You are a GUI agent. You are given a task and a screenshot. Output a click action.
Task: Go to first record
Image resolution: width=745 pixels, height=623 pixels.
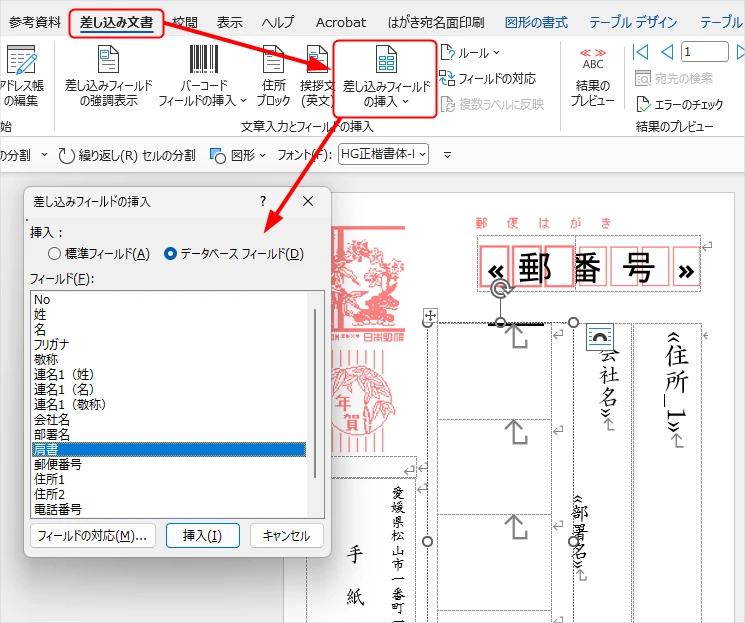click(640, 52)
